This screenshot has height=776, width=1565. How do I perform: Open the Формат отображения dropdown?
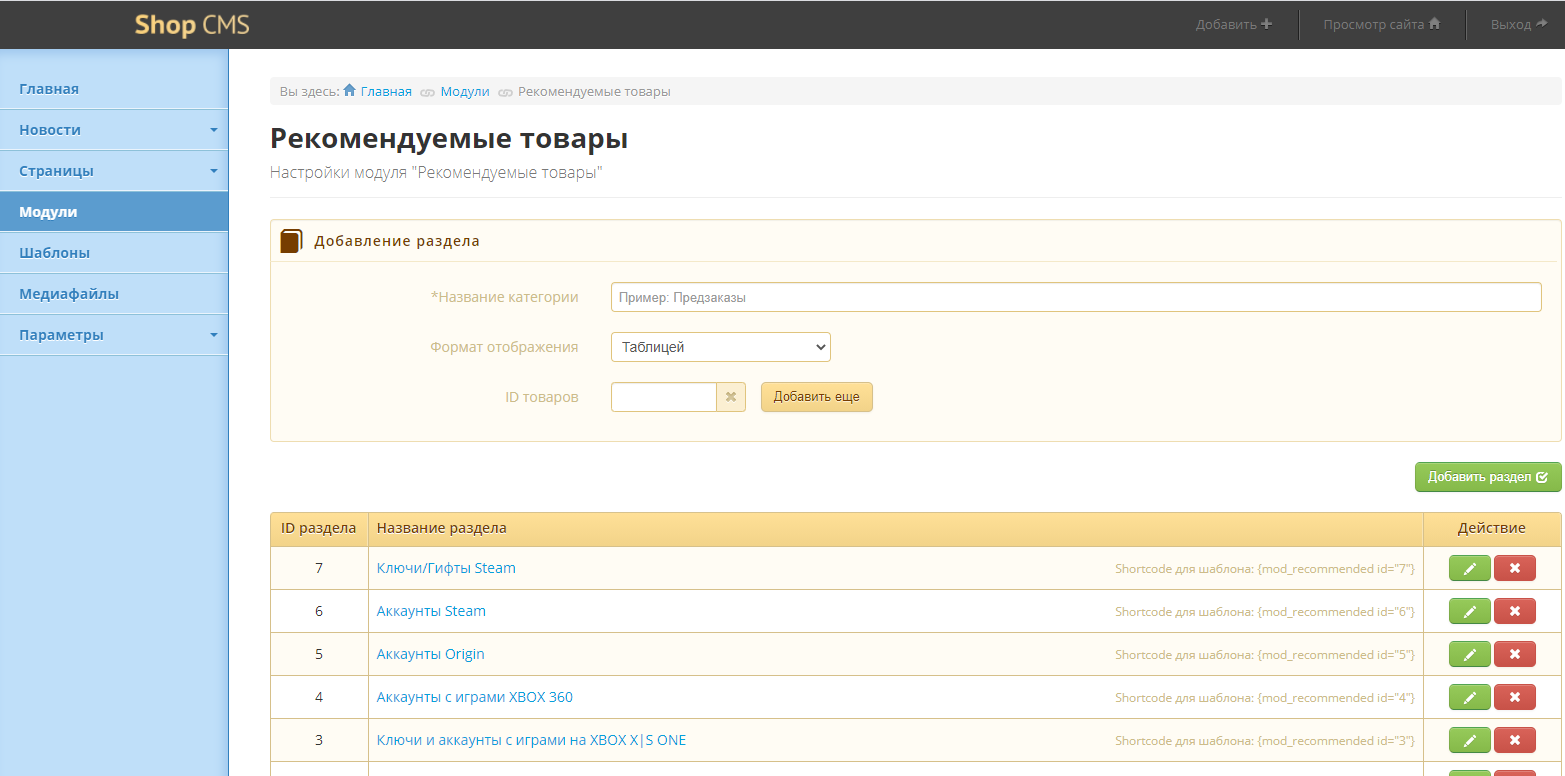721,347
